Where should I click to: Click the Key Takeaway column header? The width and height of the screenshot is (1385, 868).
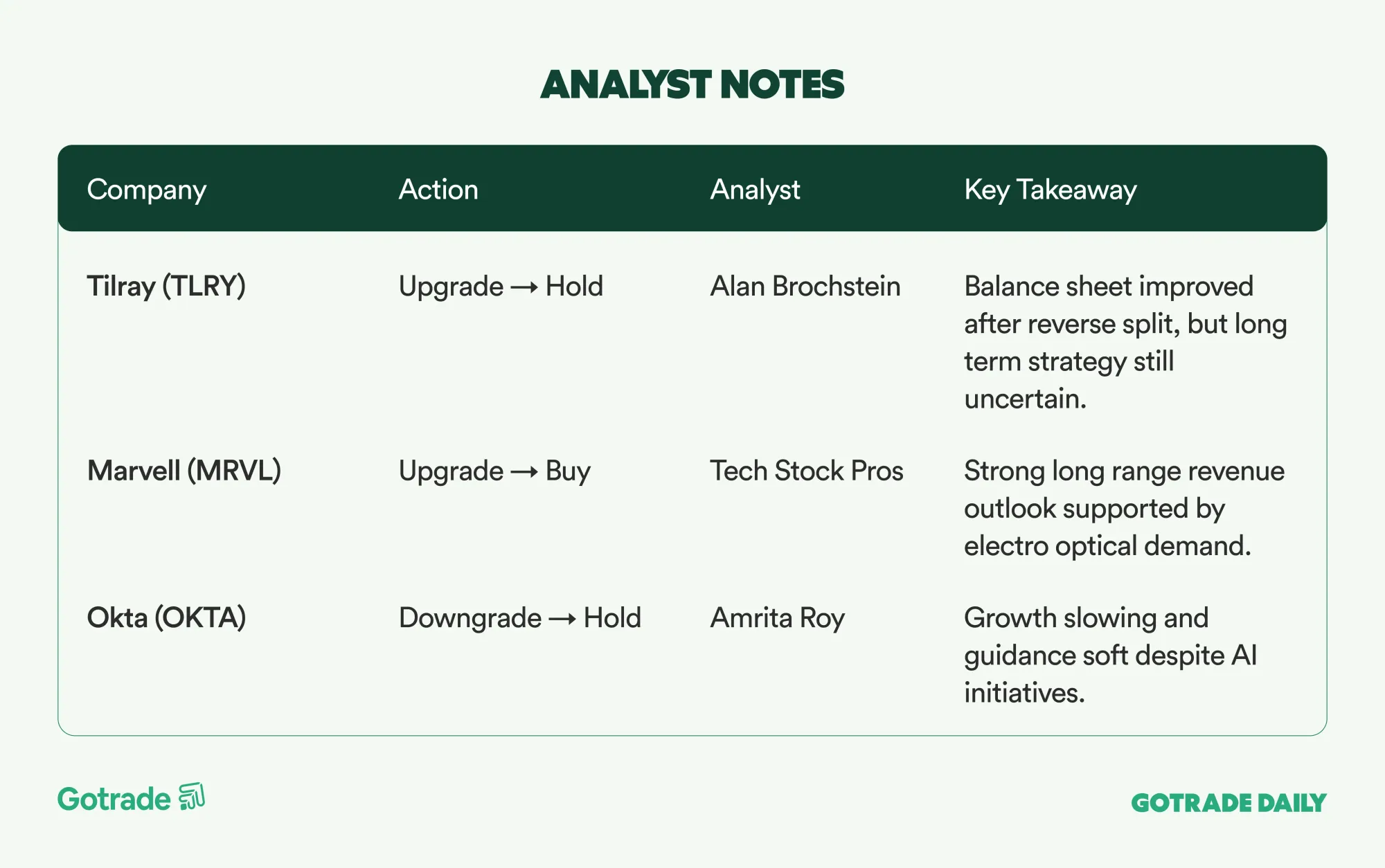coord(1051,190)
